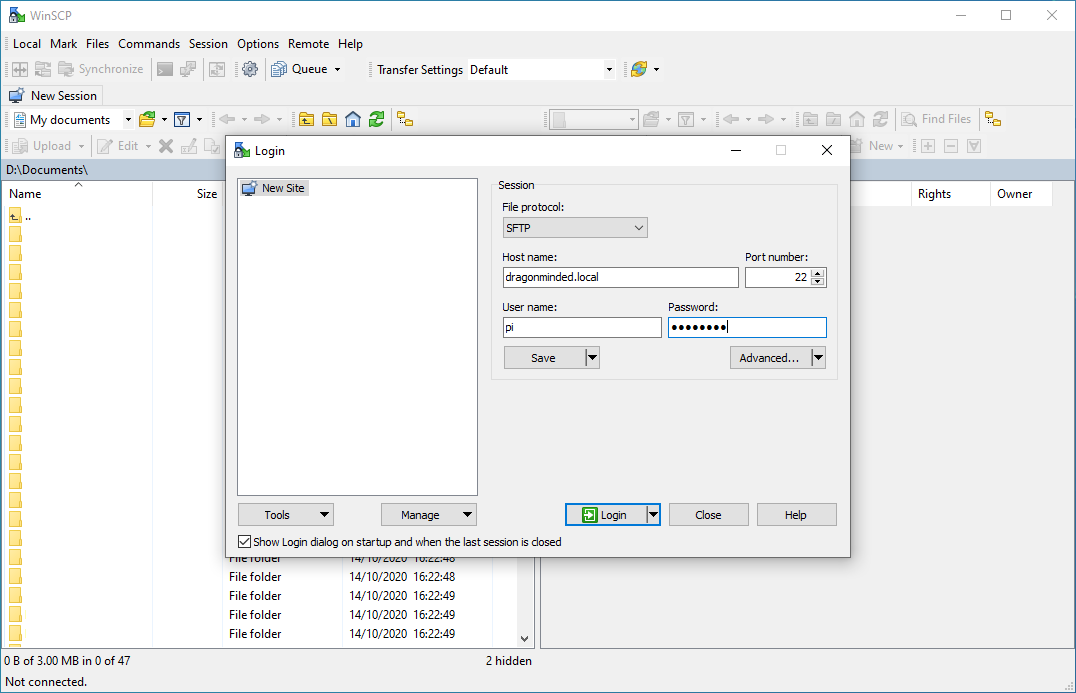Click the Login button

point(605,515)
